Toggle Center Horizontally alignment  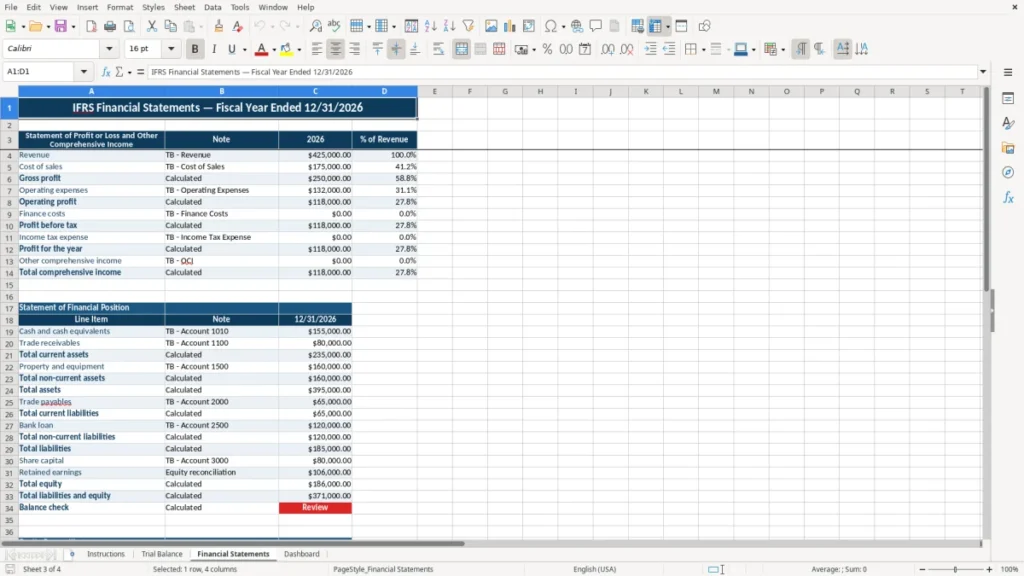click(336, 49)
